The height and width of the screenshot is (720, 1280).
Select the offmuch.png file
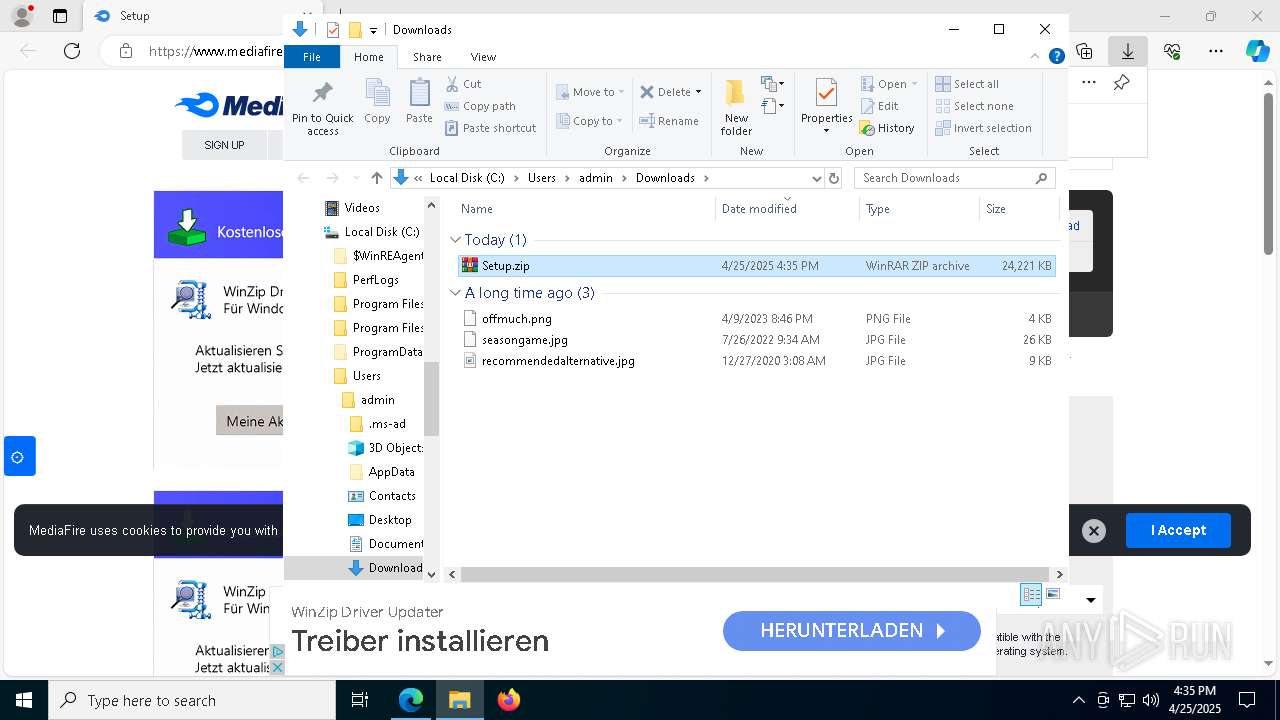click(756, 319)
